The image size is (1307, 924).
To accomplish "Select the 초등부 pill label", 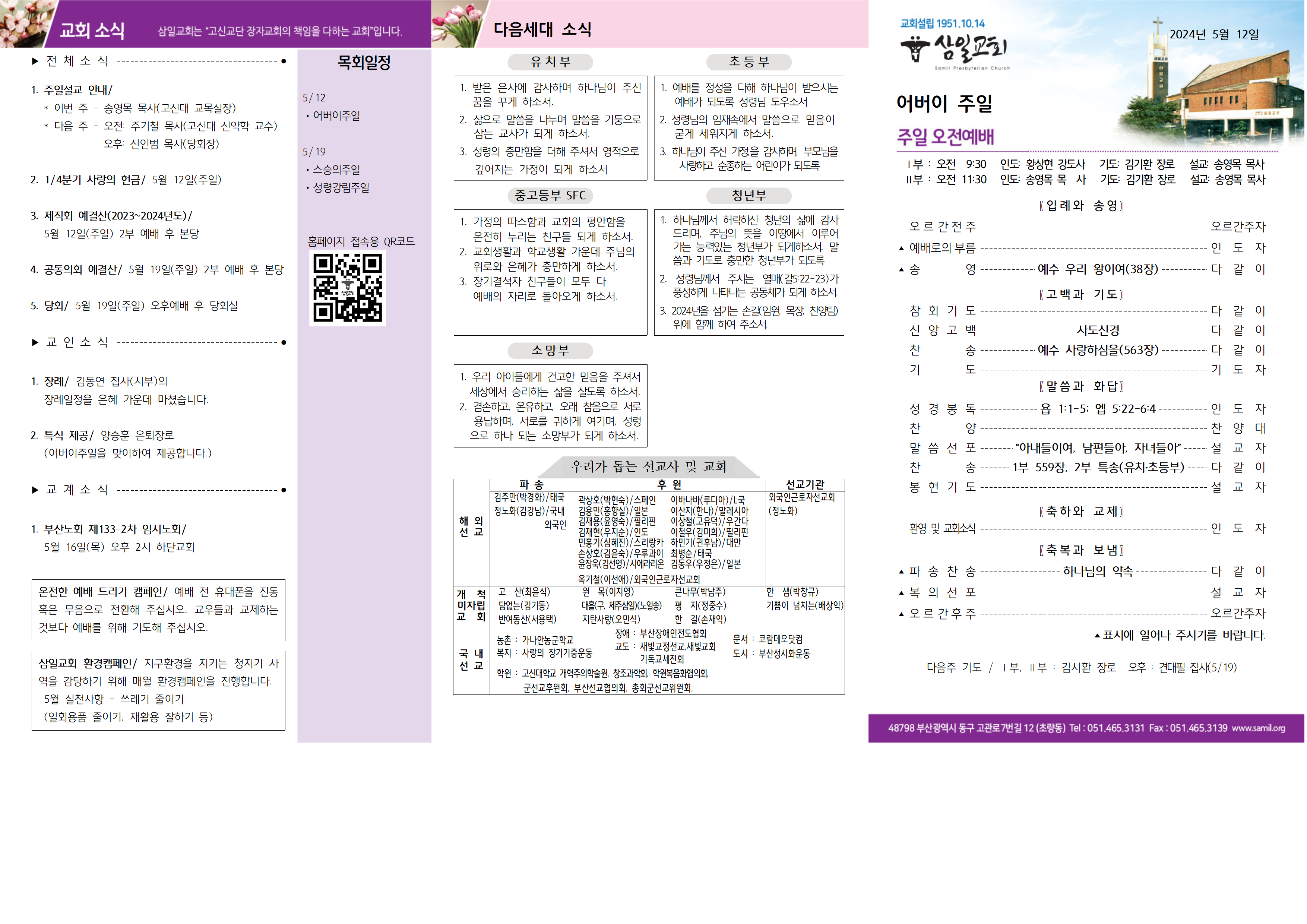I will tap(749, 62).
